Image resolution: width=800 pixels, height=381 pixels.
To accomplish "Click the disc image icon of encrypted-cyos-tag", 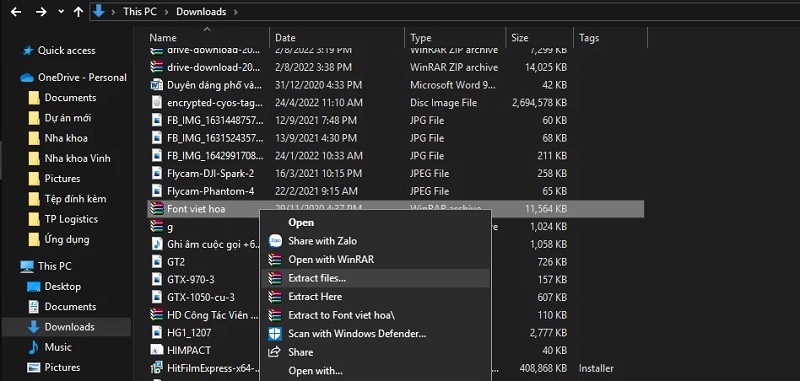I will (x=157, y=103).
